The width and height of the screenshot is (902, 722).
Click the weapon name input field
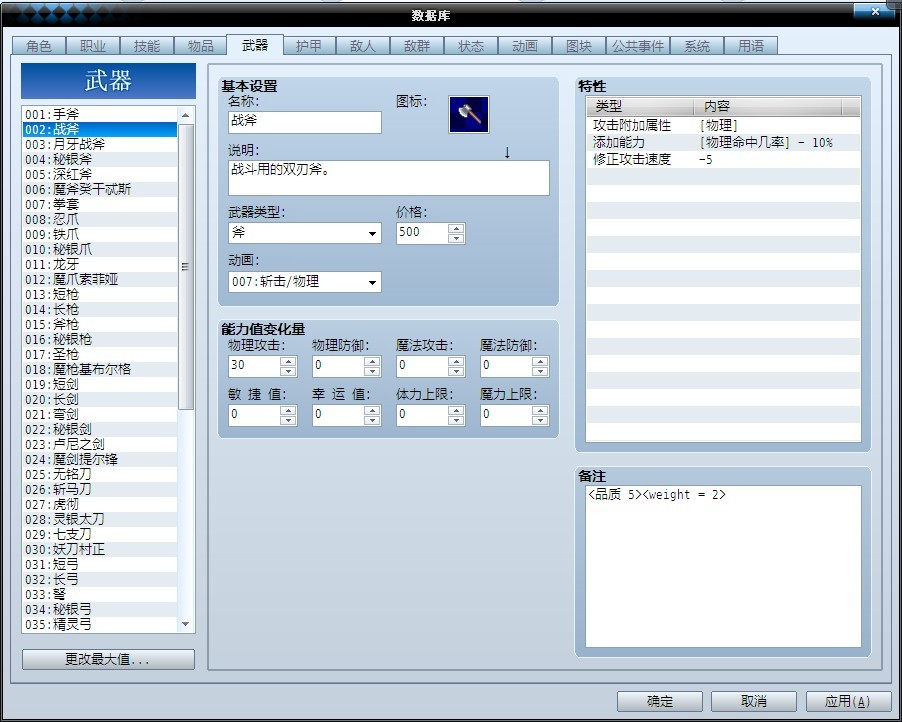pyautogui.click(x=305, y=122)
